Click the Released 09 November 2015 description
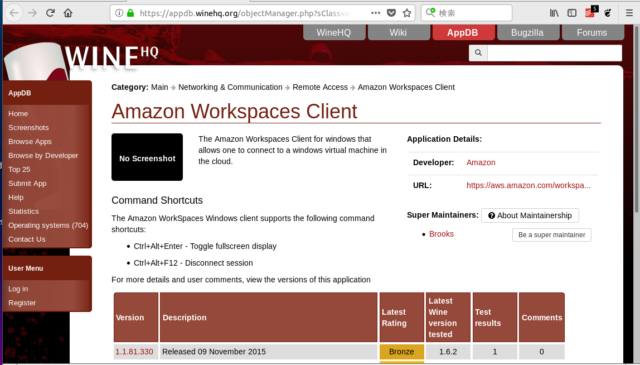This screenshot has width=640, height=365. click(x=214, y=352)
